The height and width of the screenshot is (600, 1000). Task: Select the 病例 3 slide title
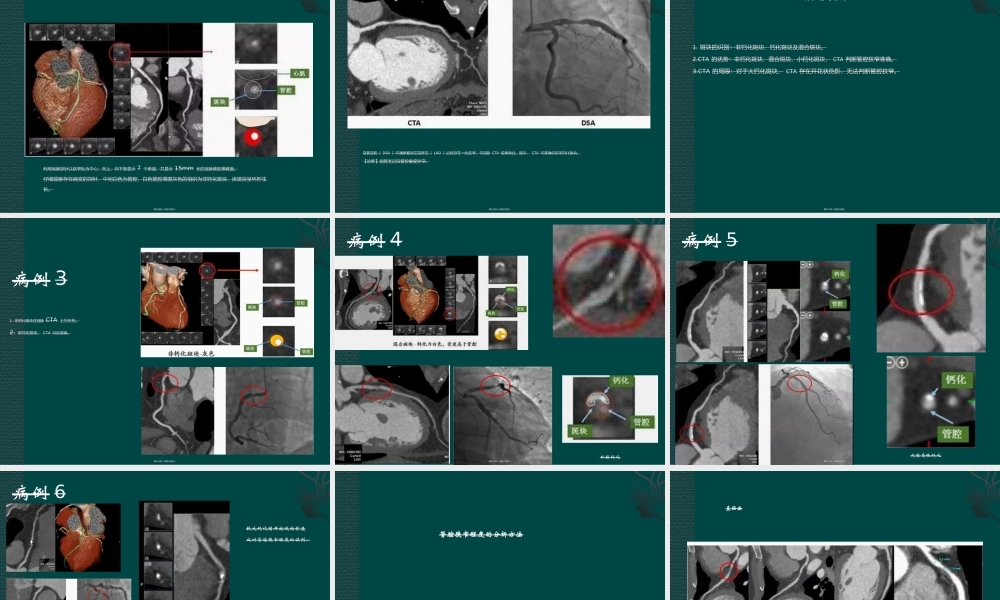(x=40, y=278)
